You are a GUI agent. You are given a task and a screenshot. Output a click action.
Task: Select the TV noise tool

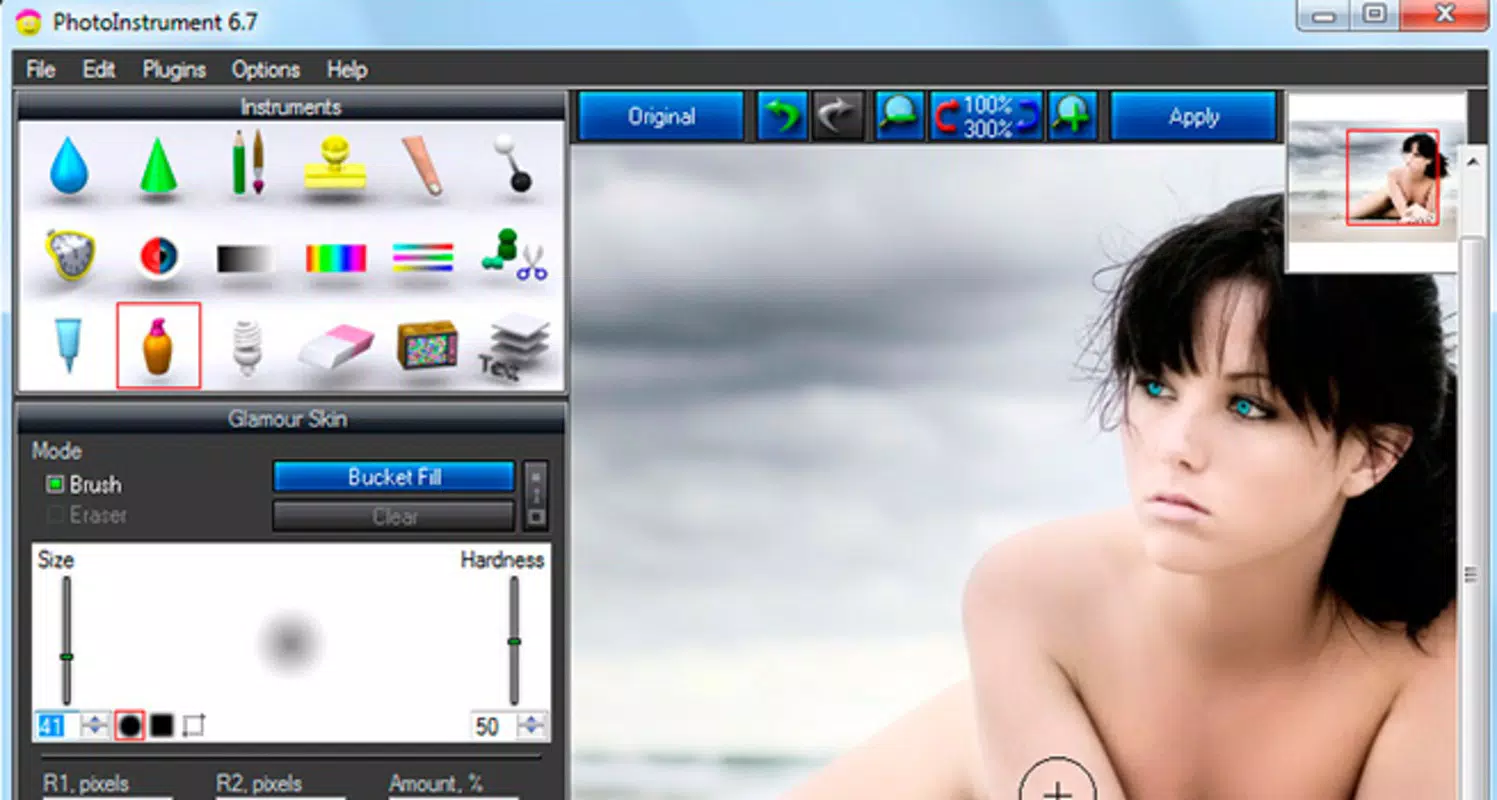click(x=427, y=346)
